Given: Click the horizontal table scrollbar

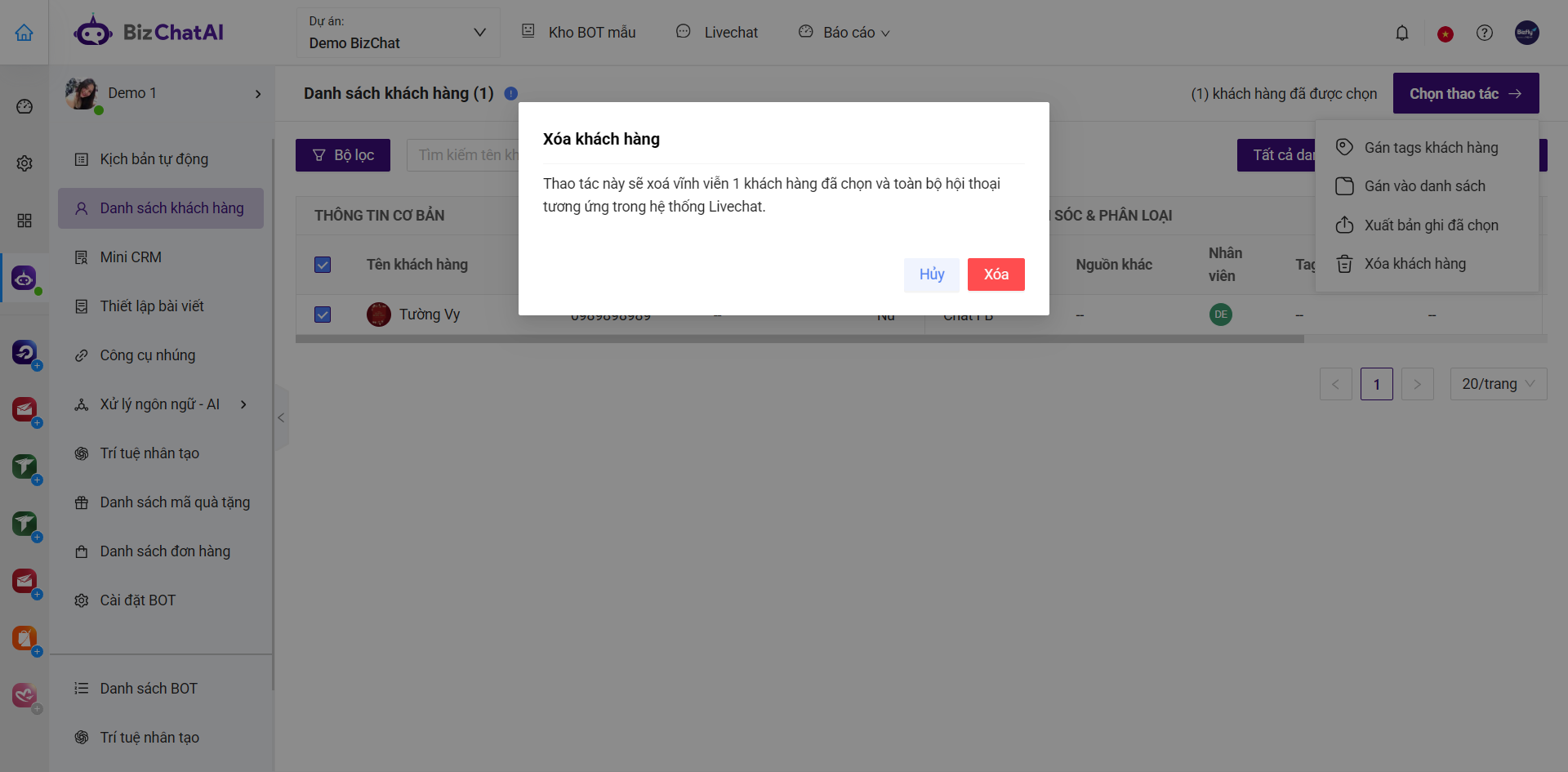Looking at the screenshot, I should coord(799,339).
